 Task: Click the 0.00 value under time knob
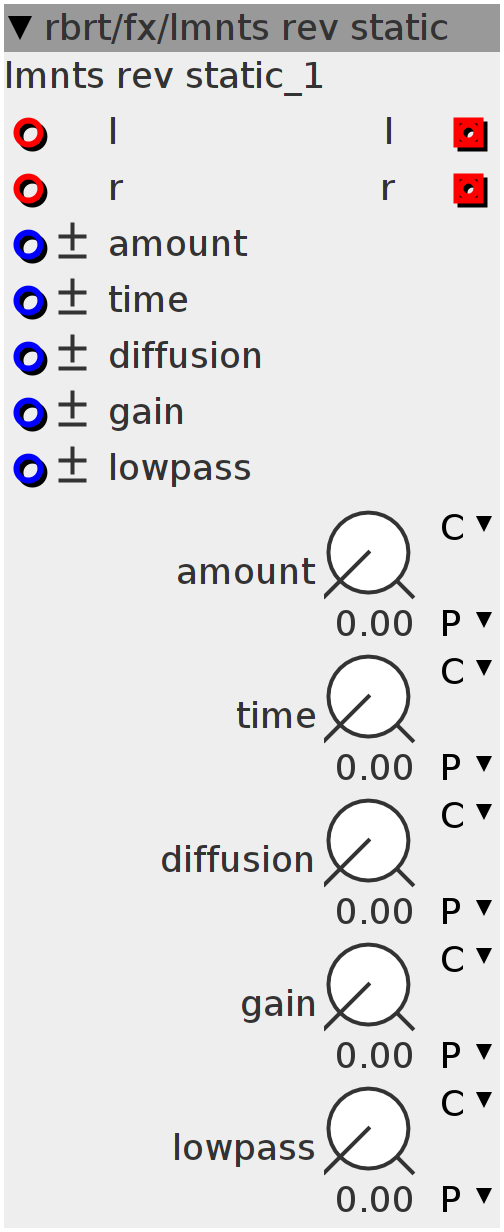tap(374, 768)
